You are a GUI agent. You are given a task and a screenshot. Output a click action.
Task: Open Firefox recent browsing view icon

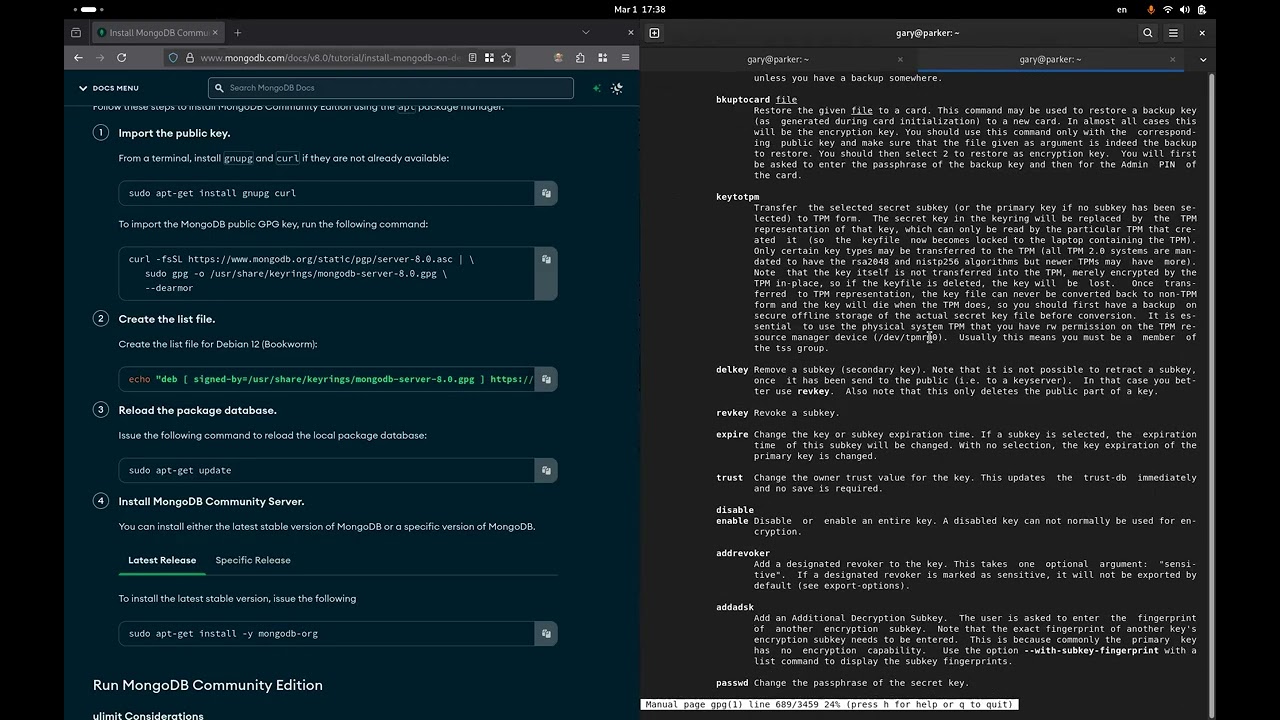[x=76, y=32]
